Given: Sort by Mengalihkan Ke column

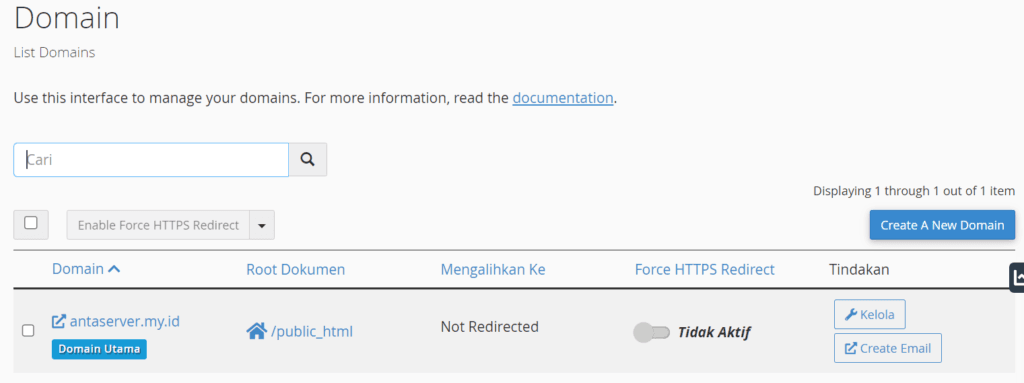Looking at the screenshot, I should coord(493,269).
